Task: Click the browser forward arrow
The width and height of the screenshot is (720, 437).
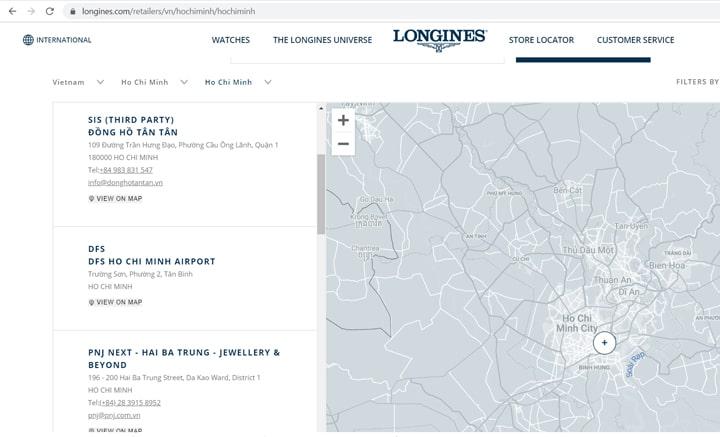Action: click(31, 11)
